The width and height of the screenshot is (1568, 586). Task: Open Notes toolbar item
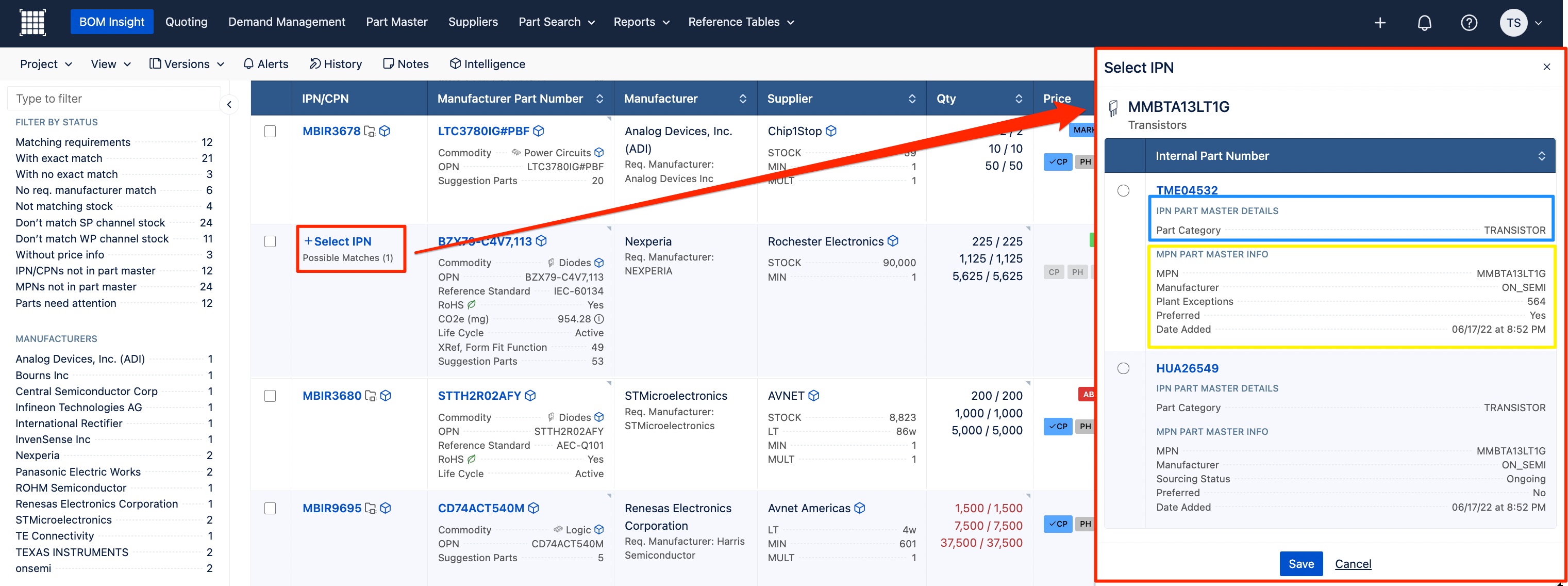[x=405, y=64]
